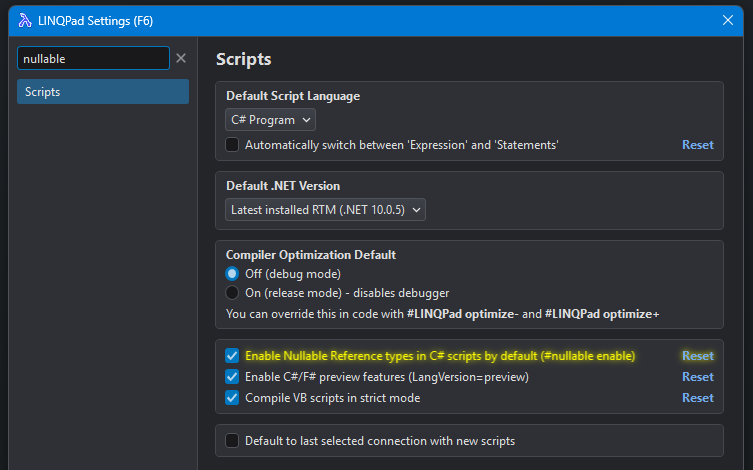Click the settings search field containing 'nullable'

93,59
